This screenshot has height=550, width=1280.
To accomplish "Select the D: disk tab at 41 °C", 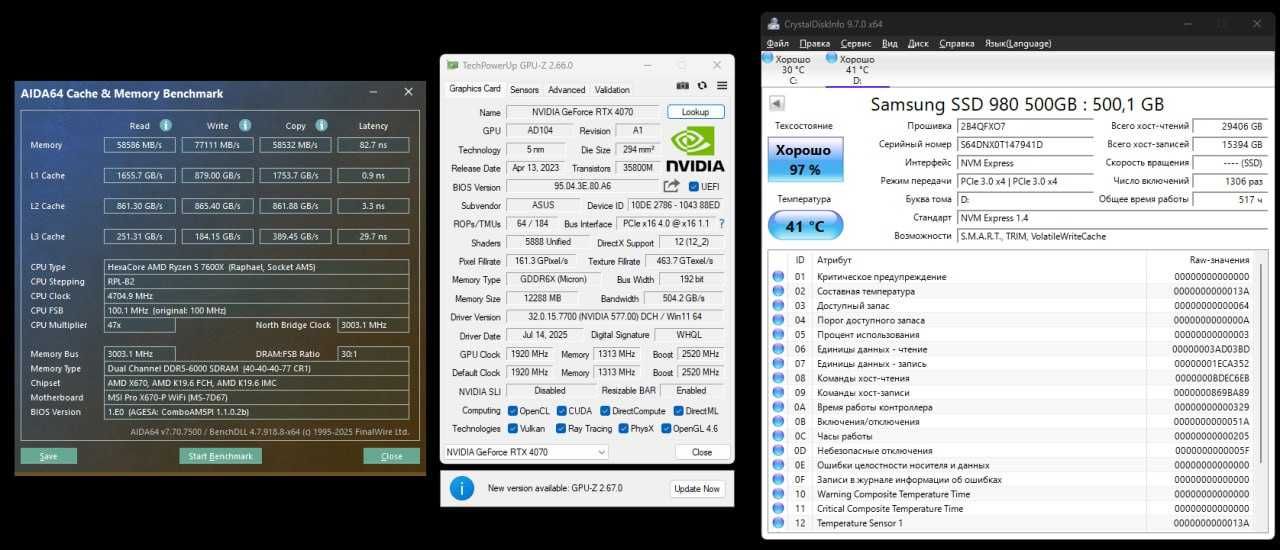I will tap(856, 69).
